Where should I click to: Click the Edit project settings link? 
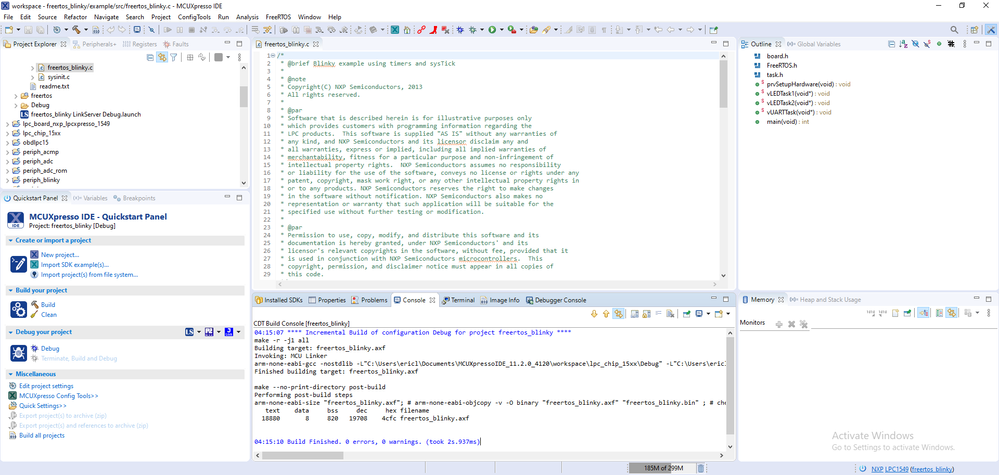point(46,386)
